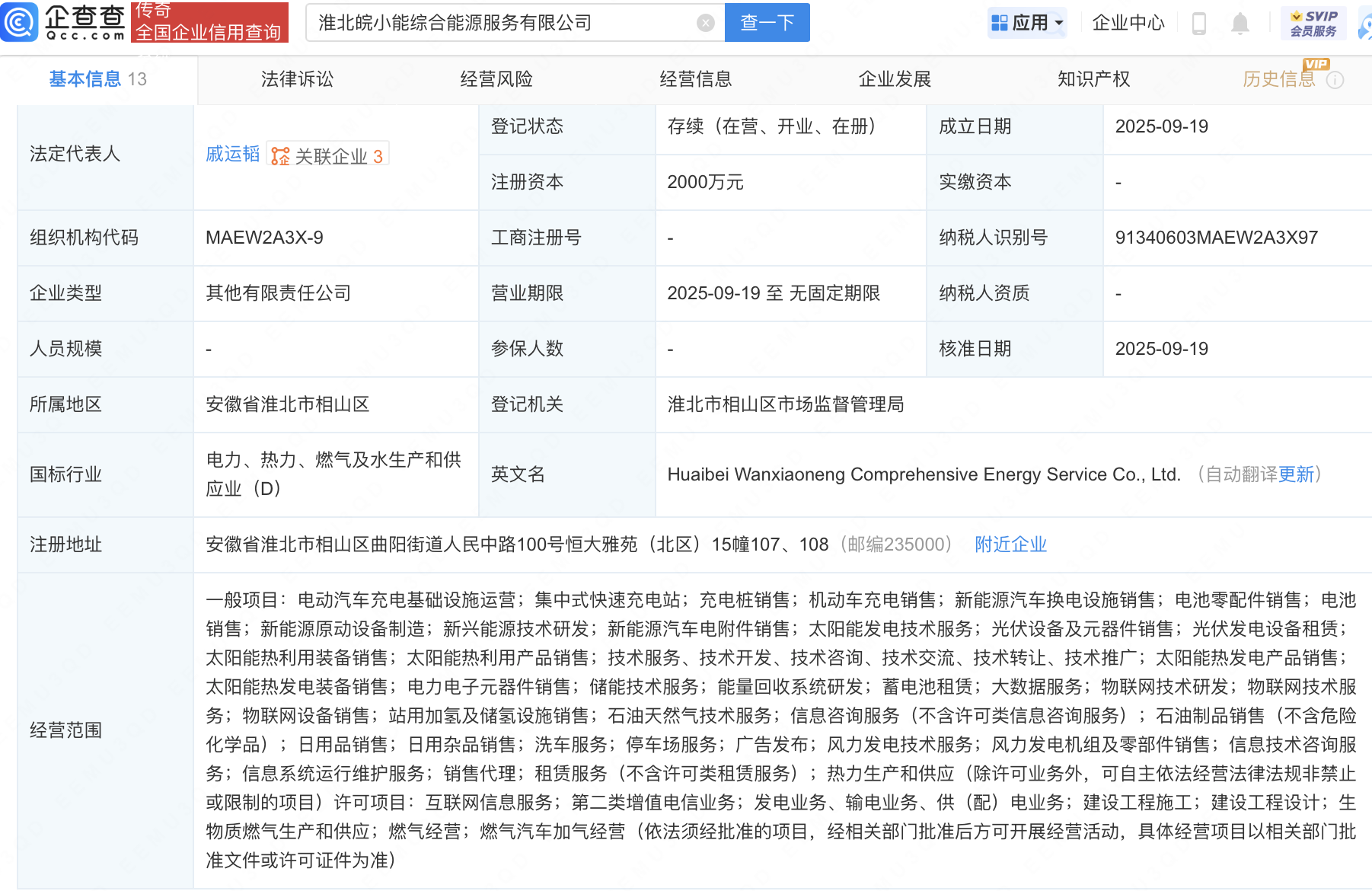Expand the 应用 dropdown menu

(x=1027, y=23)
